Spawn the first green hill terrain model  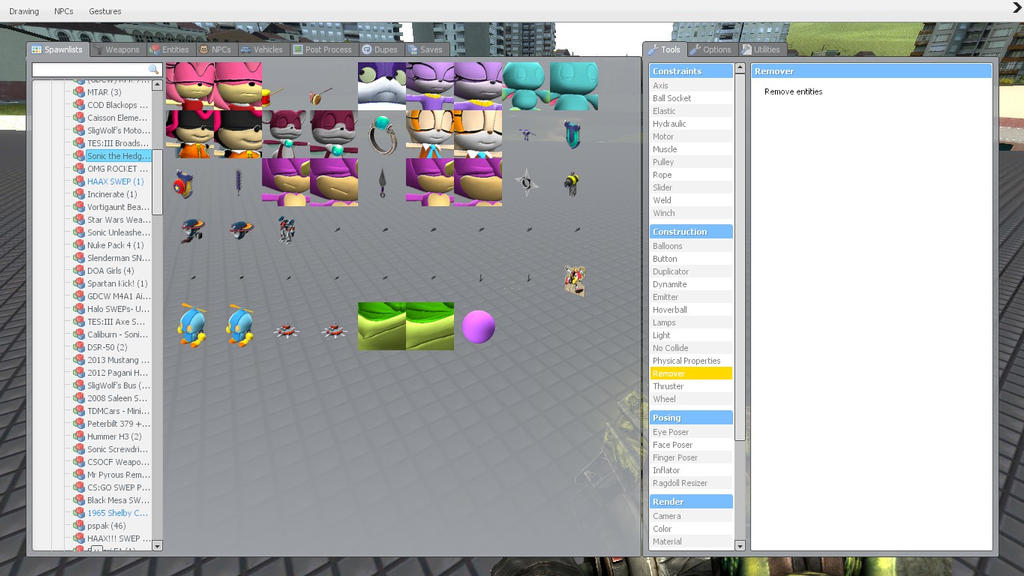[382, 326]
